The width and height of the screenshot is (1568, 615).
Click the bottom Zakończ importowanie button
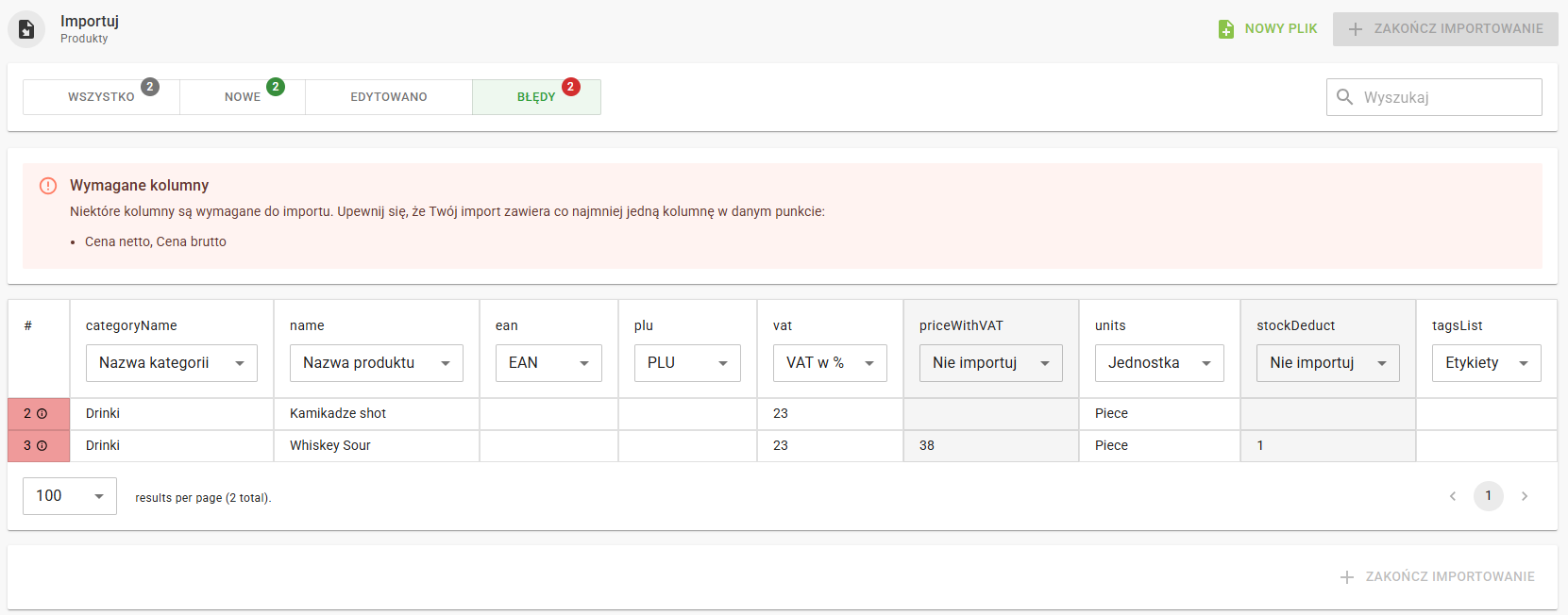[1438, 576]
